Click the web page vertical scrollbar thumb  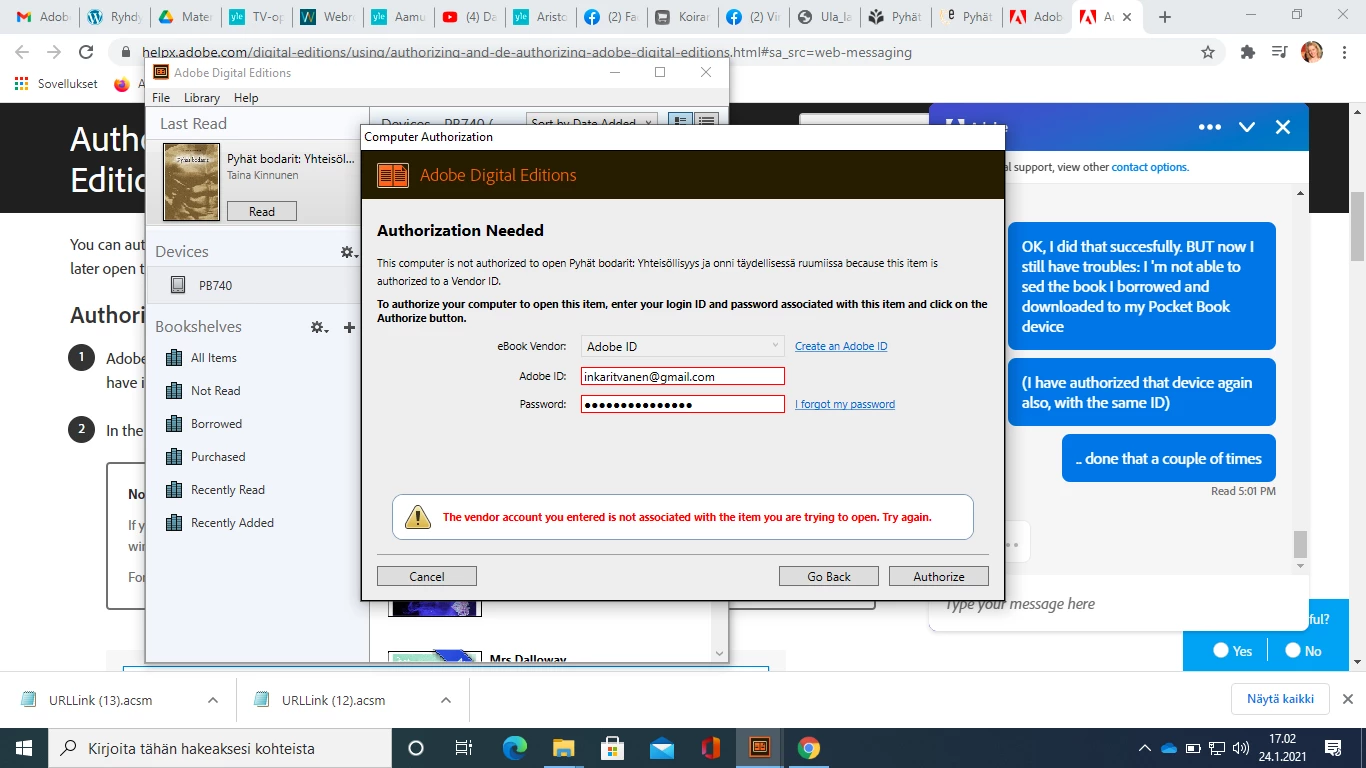(1358, 225)
